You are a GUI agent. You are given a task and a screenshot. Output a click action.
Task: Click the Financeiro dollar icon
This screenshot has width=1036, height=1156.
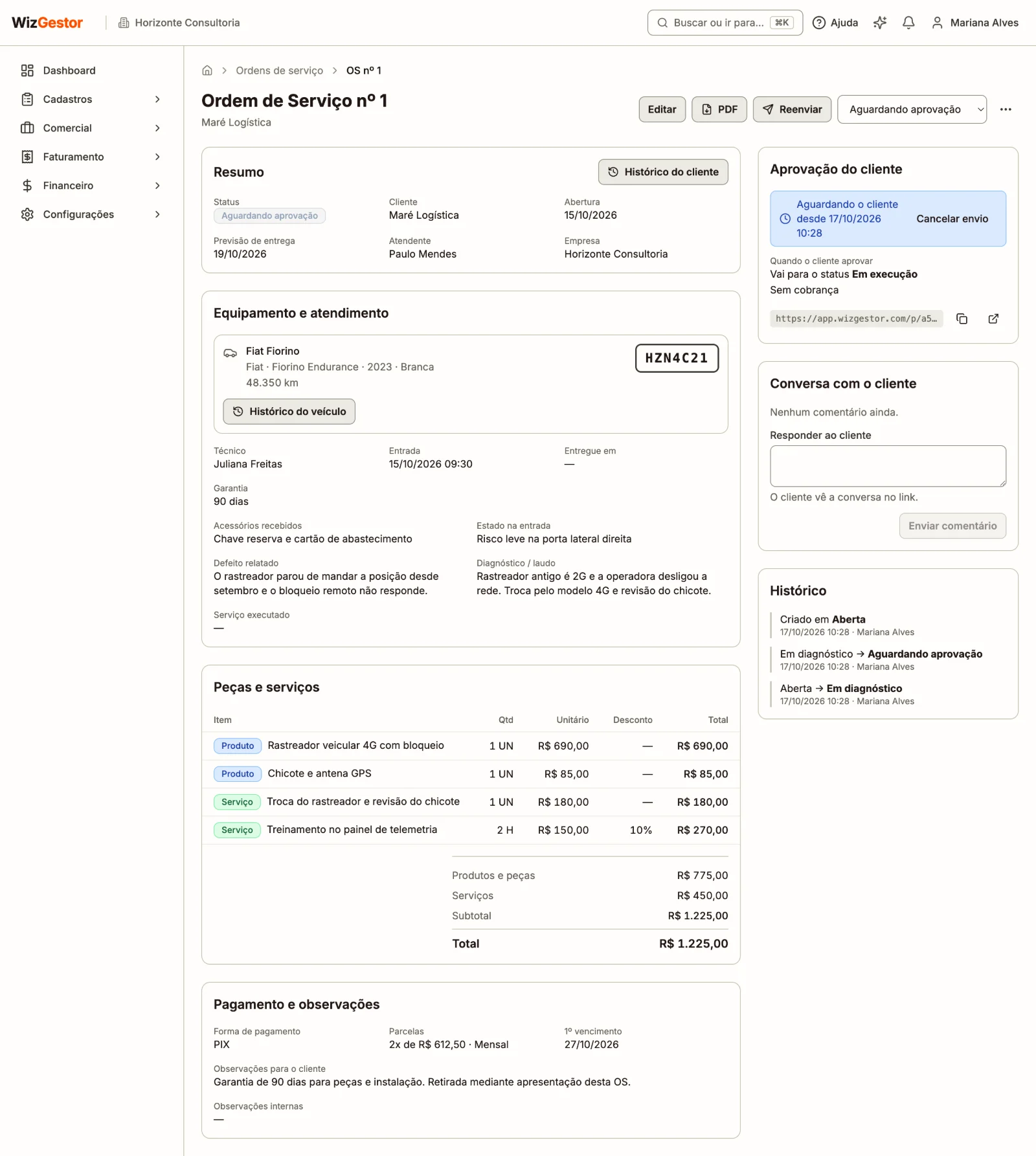[27, 186]
